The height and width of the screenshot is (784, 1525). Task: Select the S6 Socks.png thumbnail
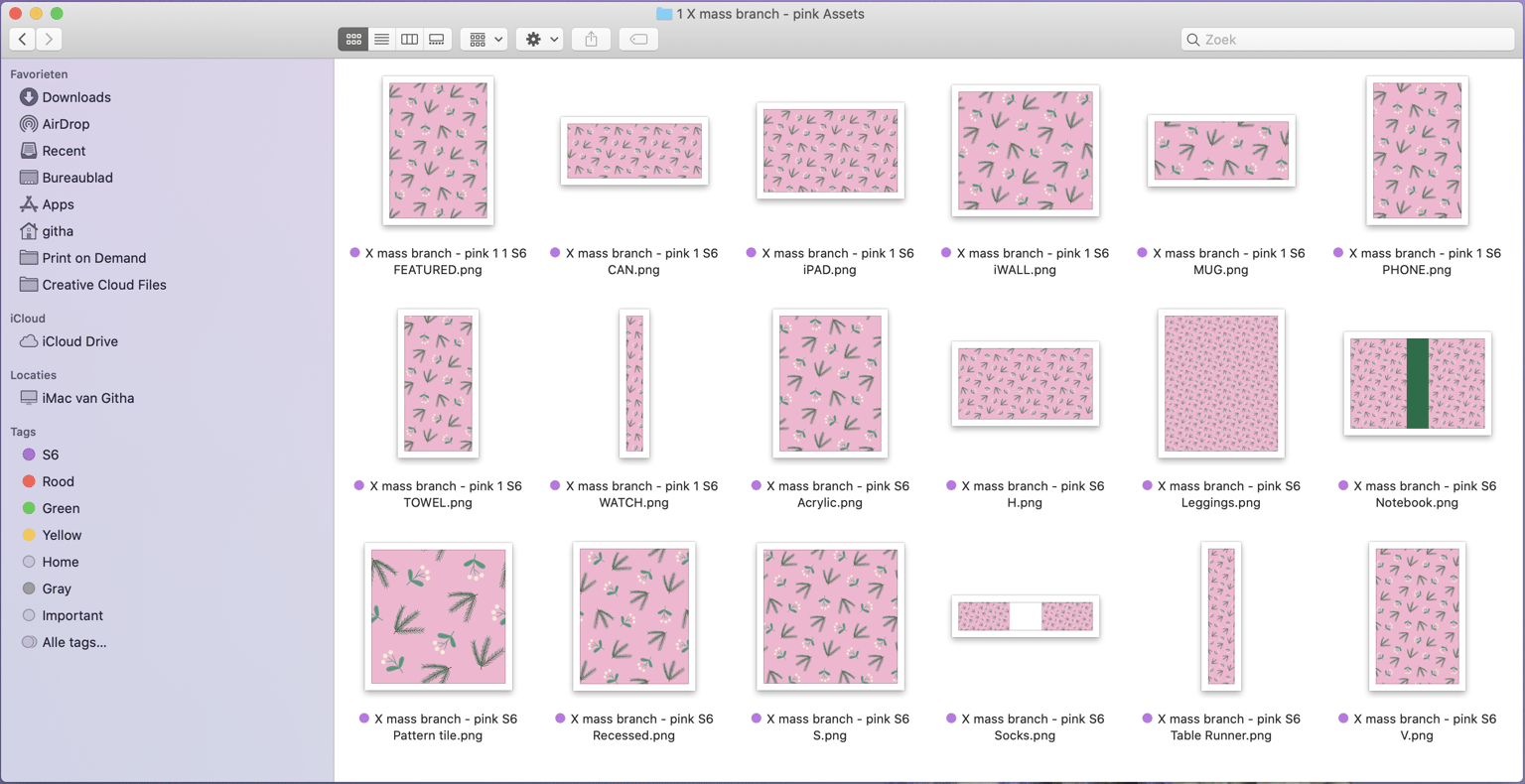tap(1026, 616)
